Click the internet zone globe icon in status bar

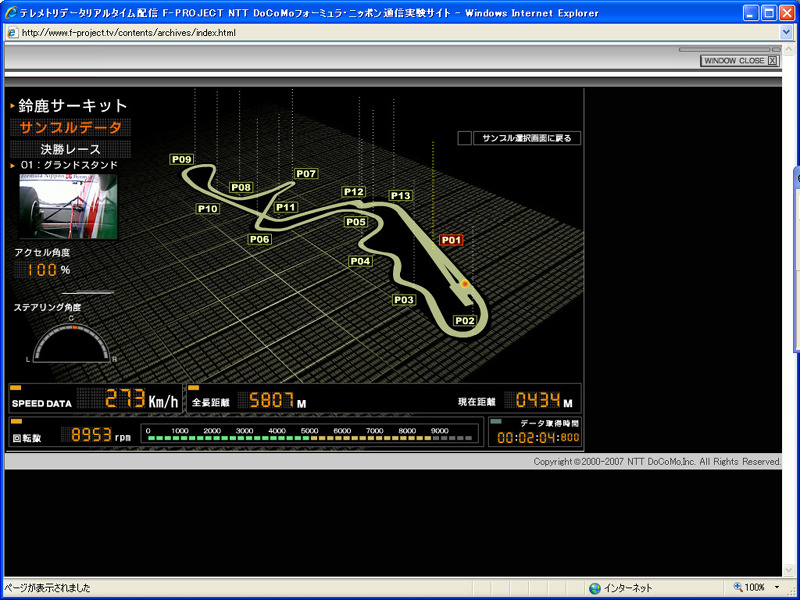pos(595,588)
